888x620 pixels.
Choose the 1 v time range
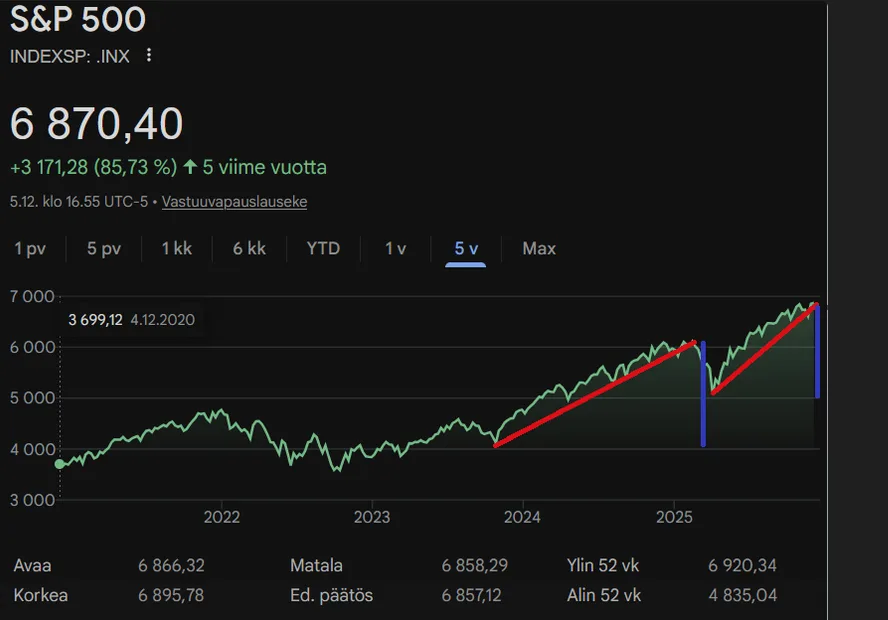(x=396, y=249)
